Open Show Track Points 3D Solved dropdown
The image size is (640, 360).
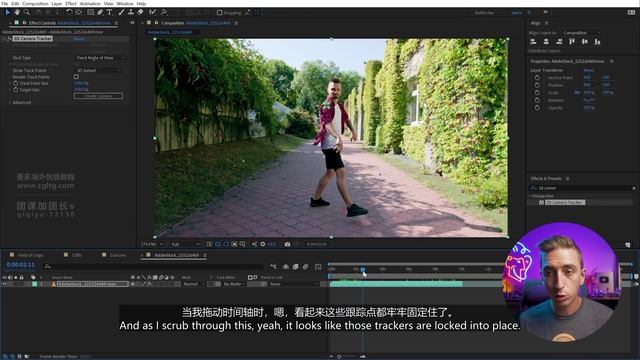pyautogui.click(x=99, y=71)
